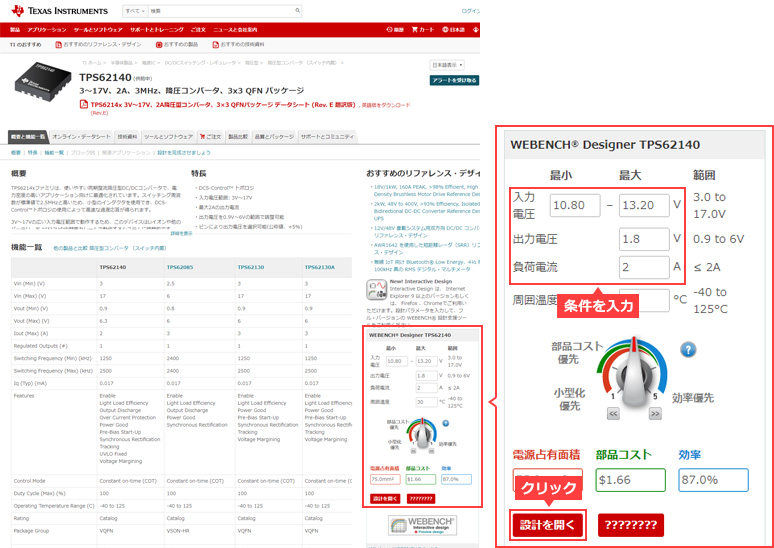
Task: Click small 設計を開く button in page panel
Action: point(385,499)
